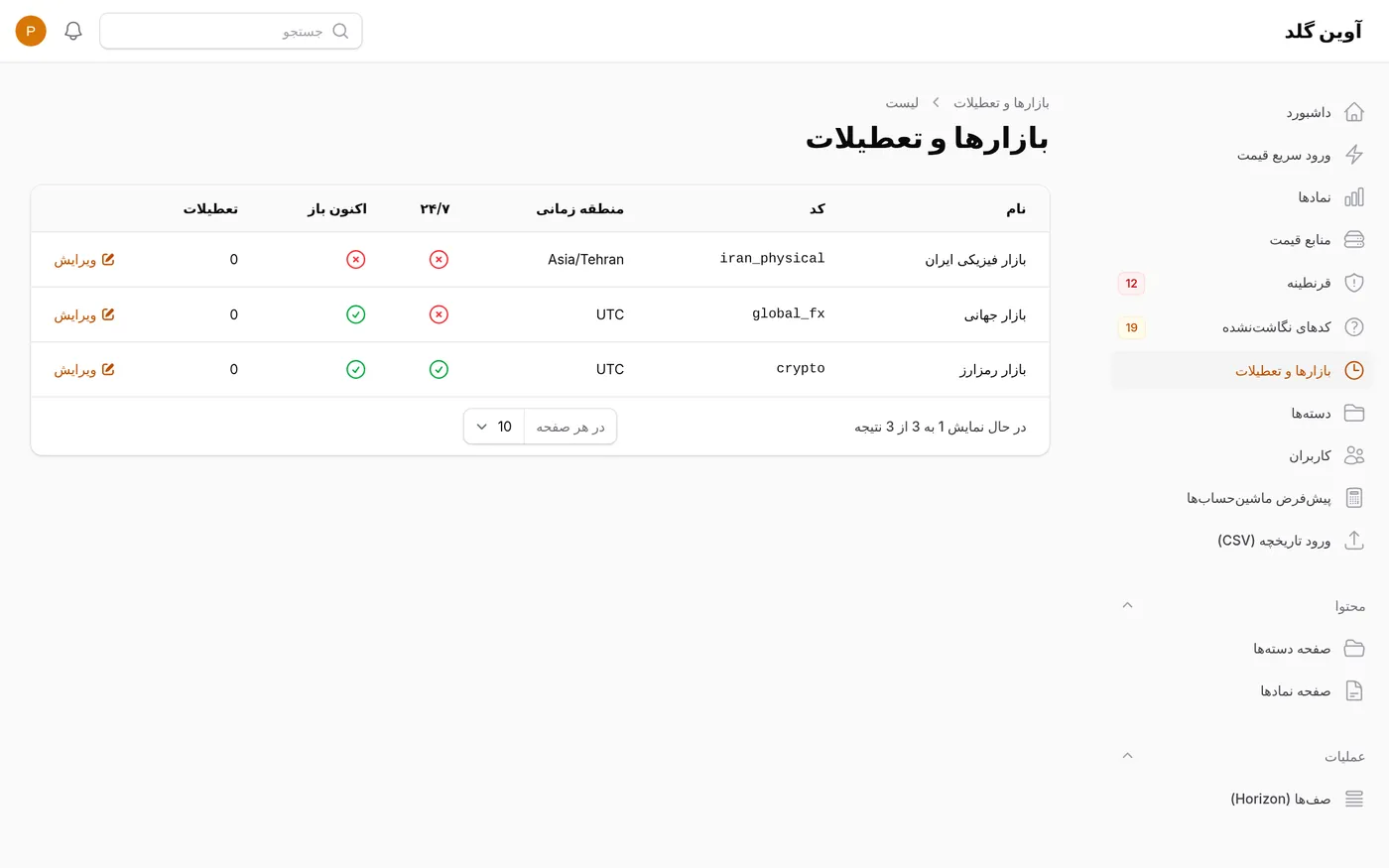
Task: Click اکنون باز green check for global_fx
Action: [356, 314]
